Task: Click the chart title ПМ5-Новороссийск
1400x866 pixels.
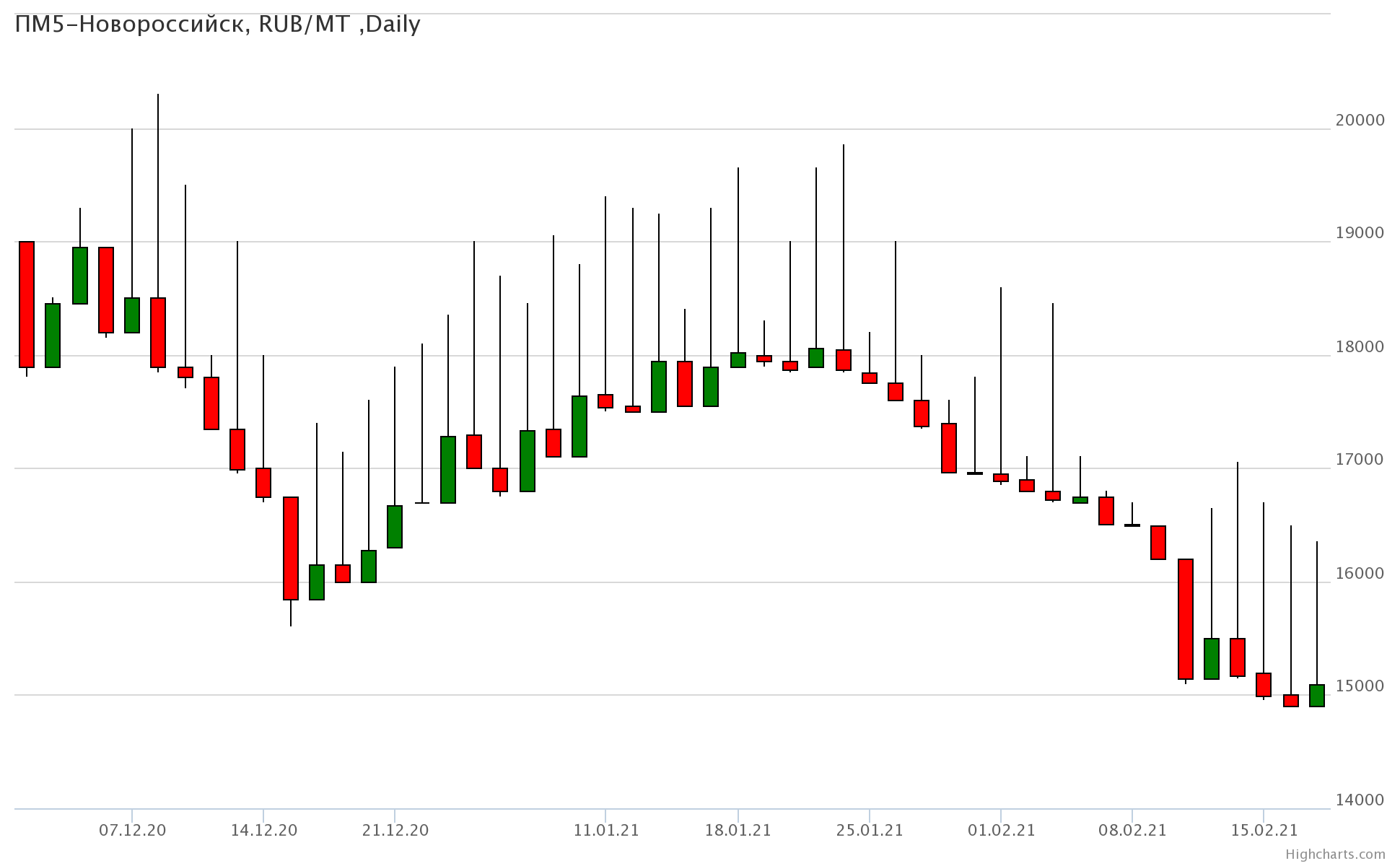Action: [x=217, y=25]
